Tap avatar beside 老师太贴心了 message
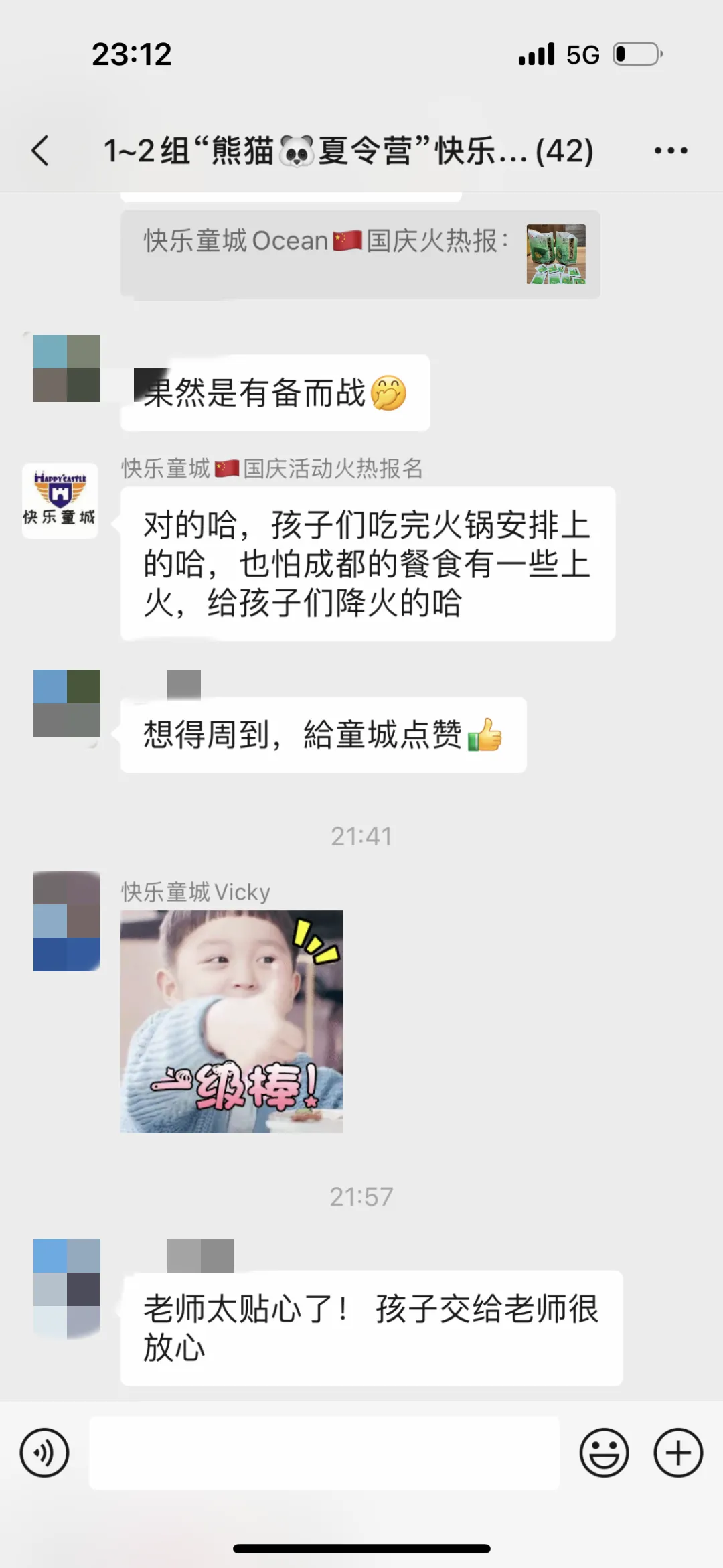 click(x=67, y=1288)
